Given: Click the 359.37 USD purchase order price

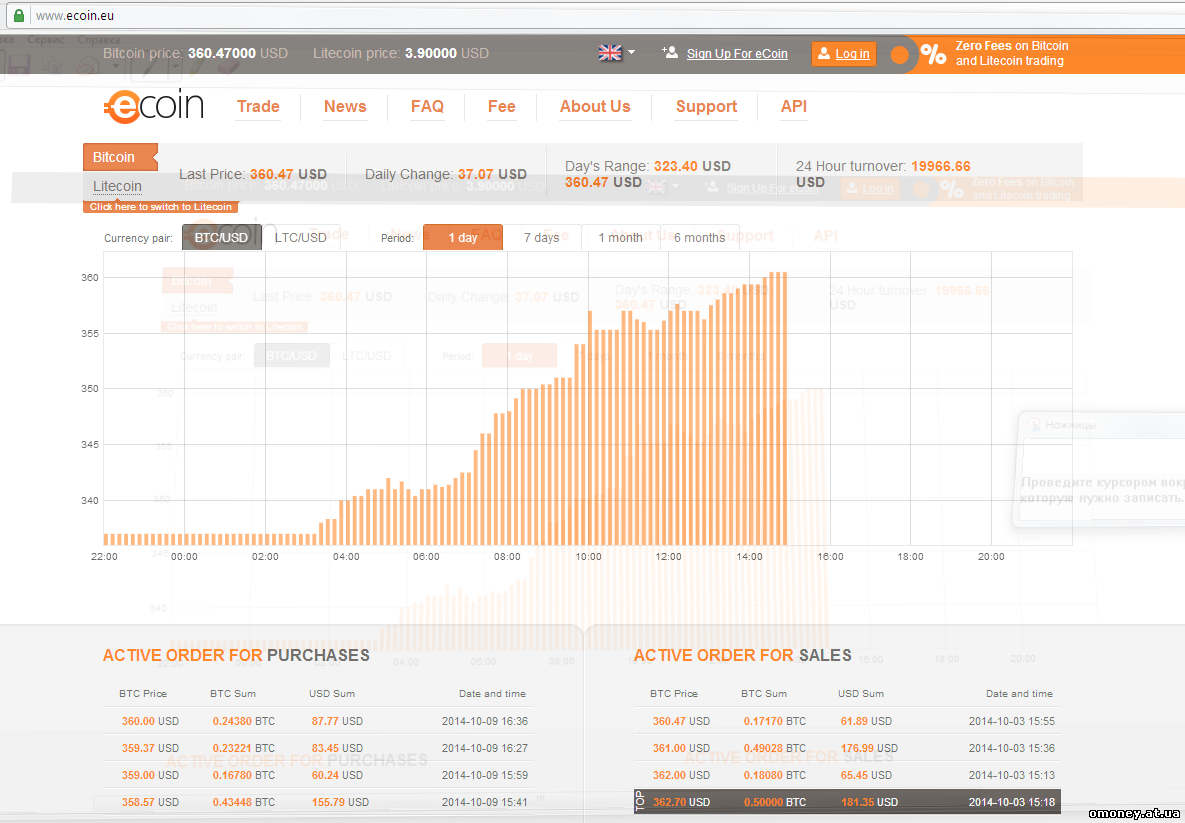Looking at the screenshot, I should [x=150, y=748].
